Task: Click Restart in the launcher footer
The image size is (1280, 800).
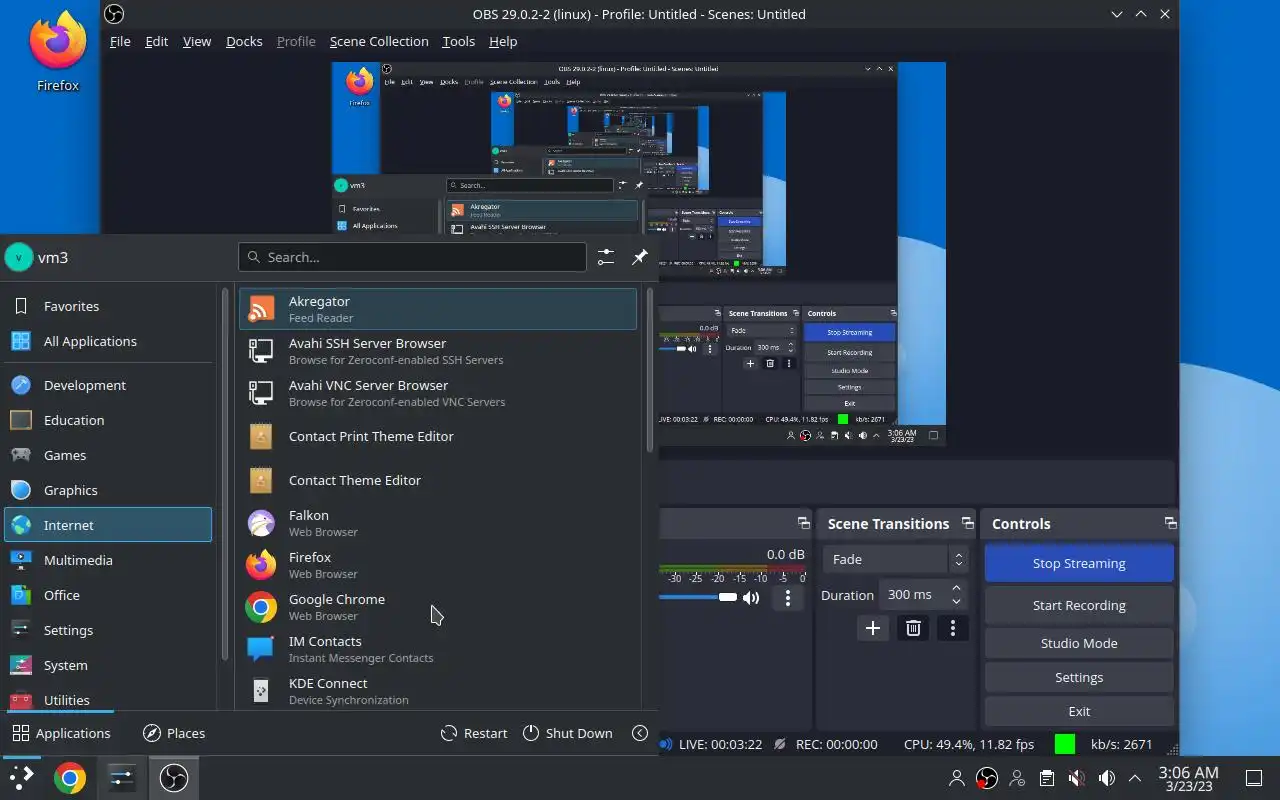Action: pyautogui.click(x=474, y=733)
